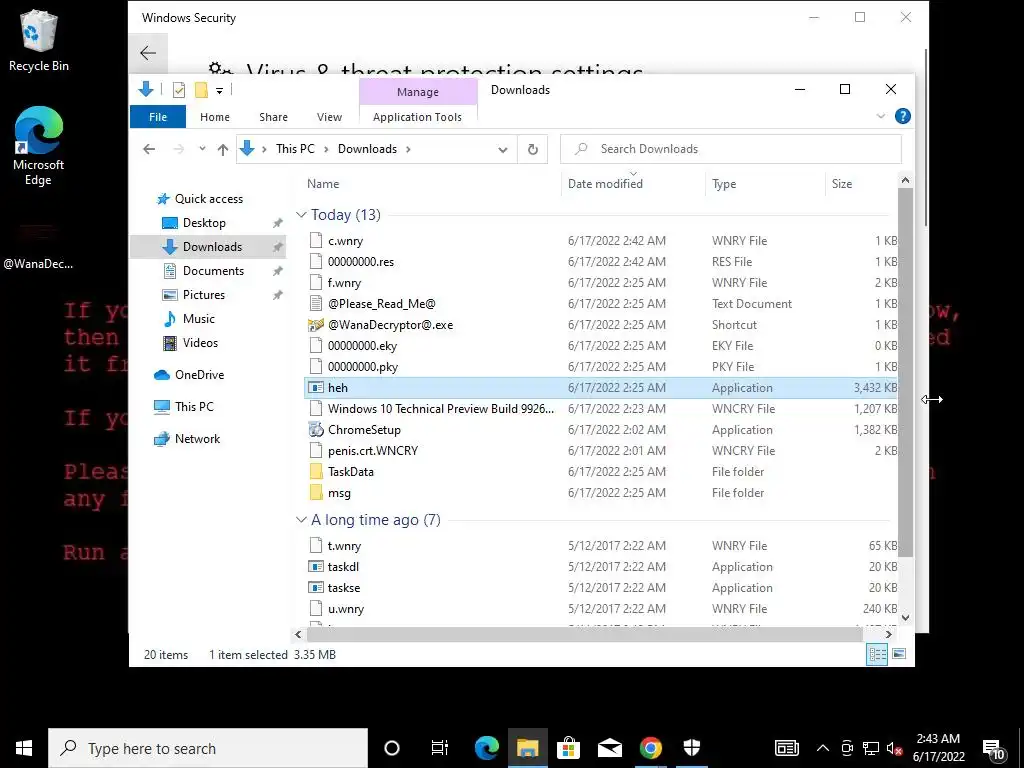Image resolution: width=1024 pixels, height=768 pixels.
Task: Select the taskdl application
Action: click(x=601, y=567)
